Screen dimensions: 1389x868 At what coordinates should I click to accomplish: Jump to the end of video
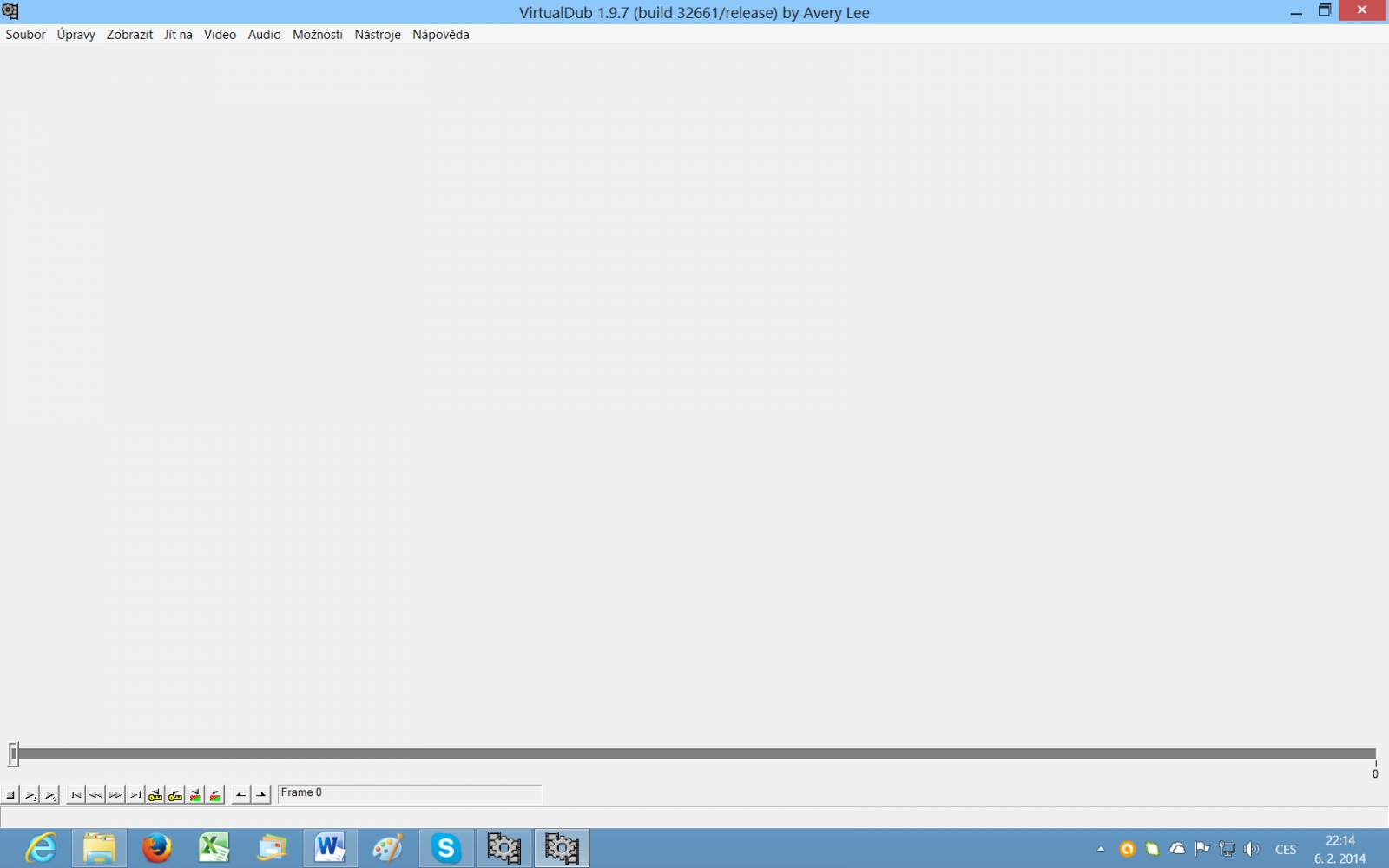click(x=135, y=794)
